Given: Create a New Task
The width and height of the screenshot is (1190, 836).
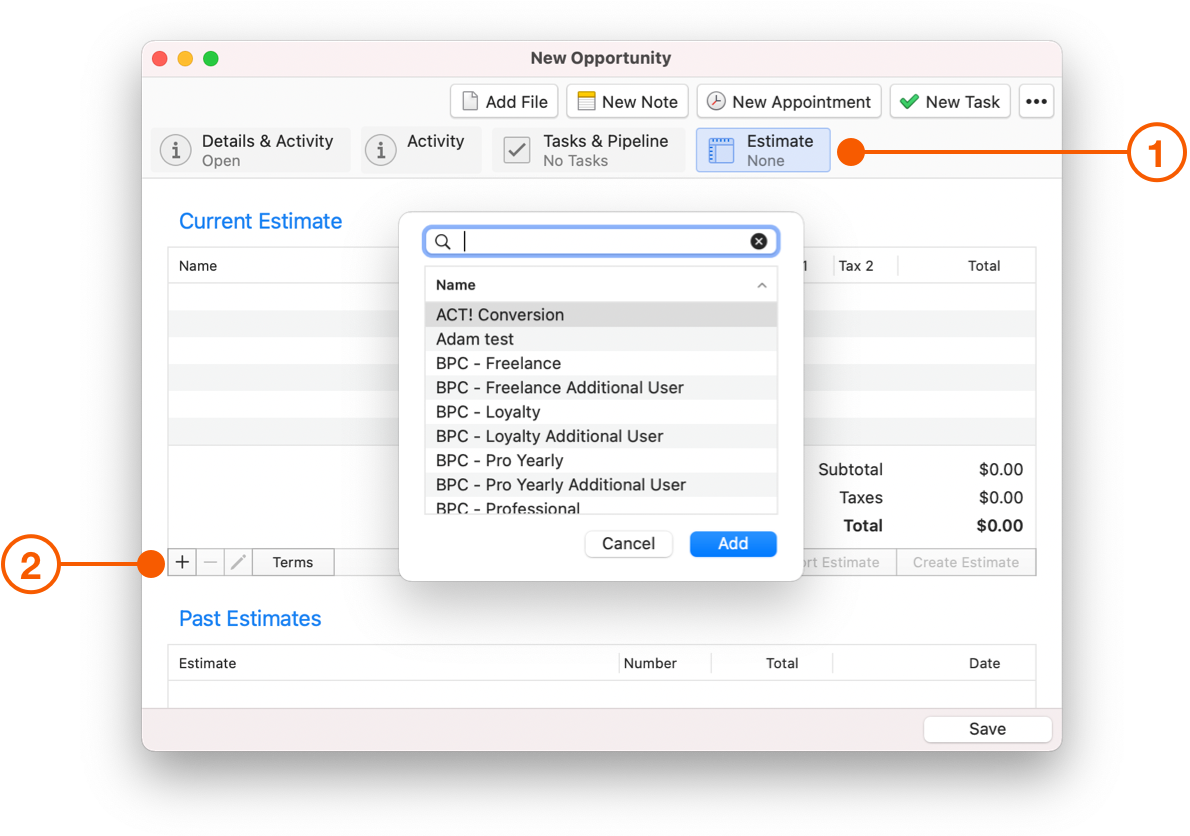Looking at the screenshot, I should pos(950,102).
